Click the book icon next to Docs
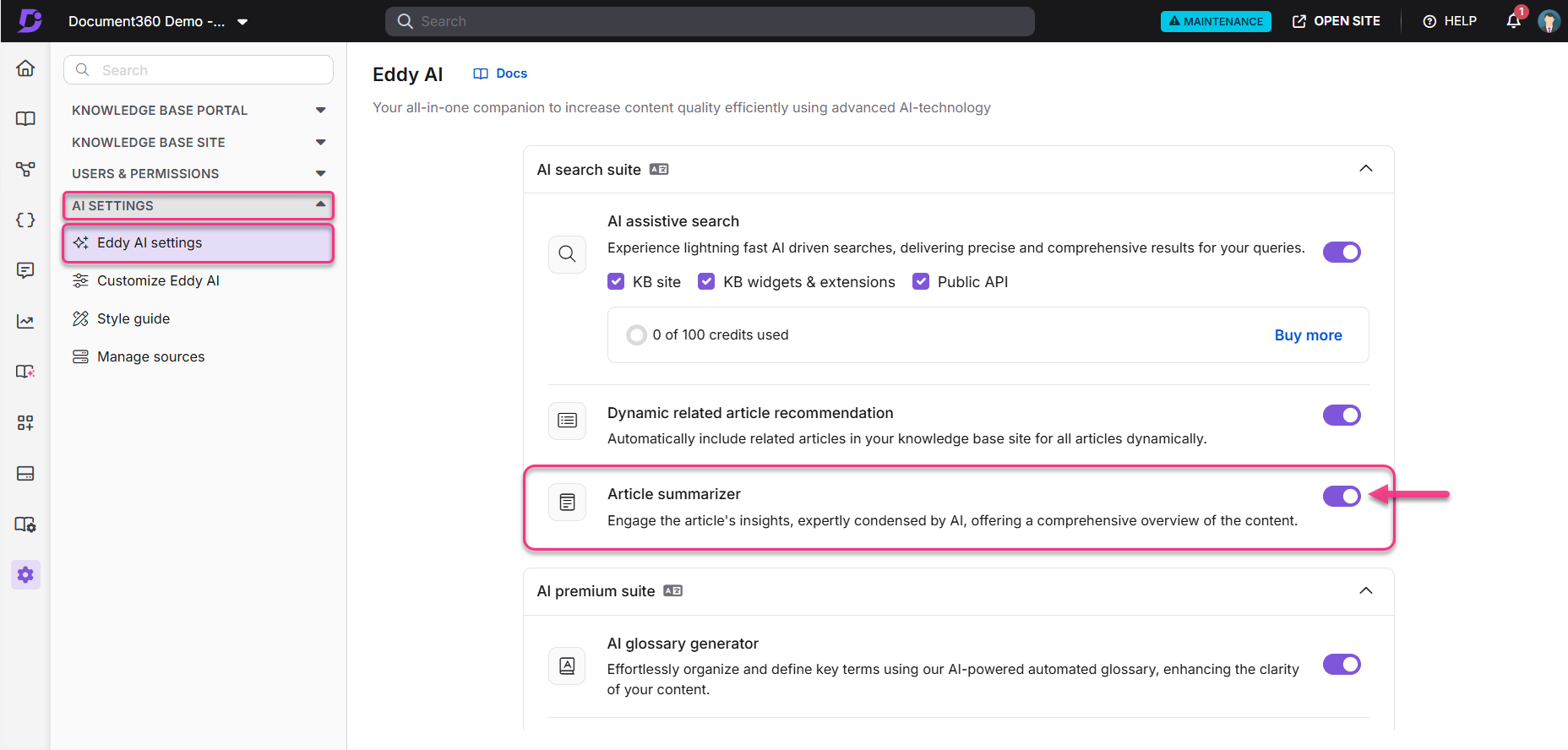1568x750 pixels. 481,74
